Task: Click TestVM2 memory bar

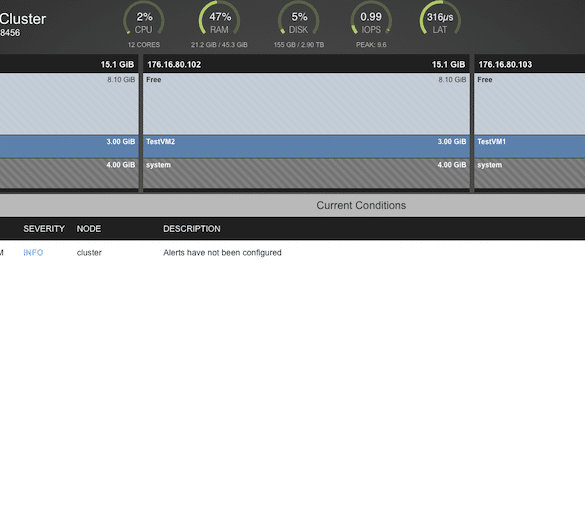Action: pos(306,147)
